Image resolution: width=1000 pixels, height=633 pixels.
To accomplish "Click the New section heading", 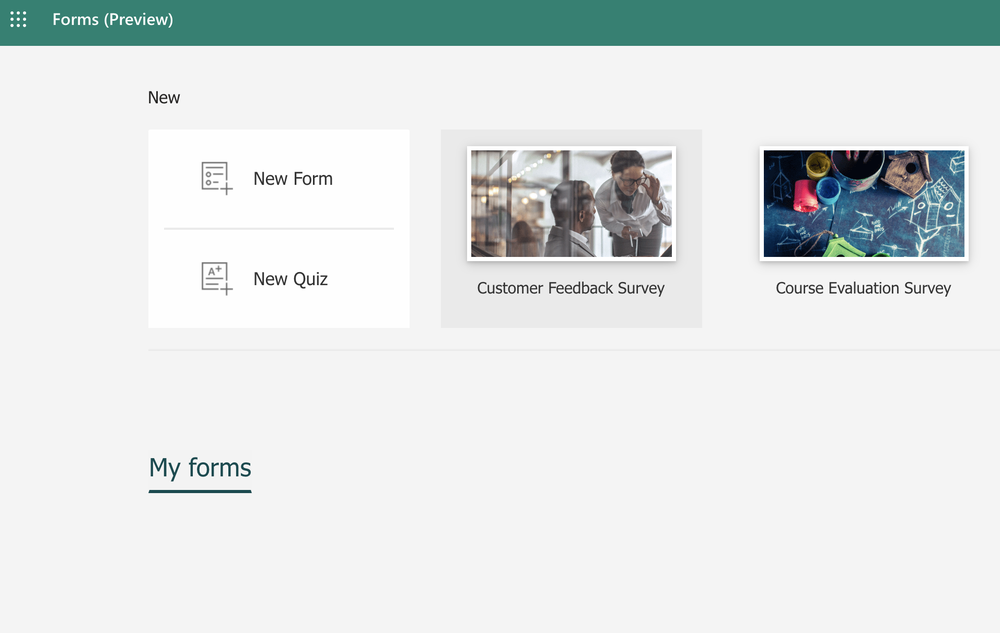I will 164,98.
